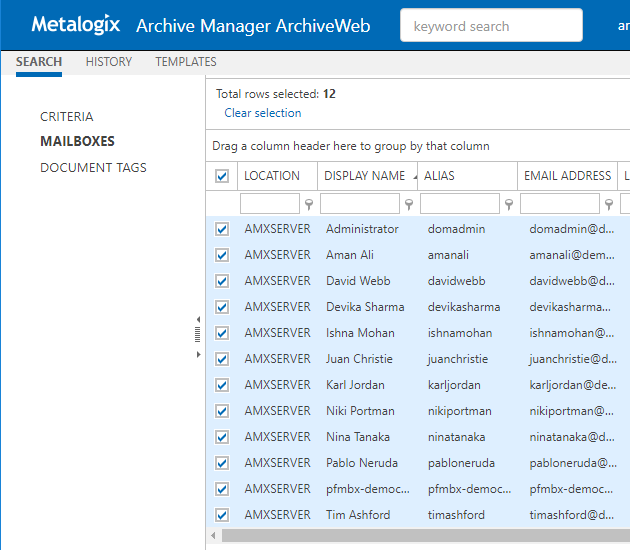Click the Clear selection link
The height and width of the screenshot is (550, 630).
click(263, 113)
